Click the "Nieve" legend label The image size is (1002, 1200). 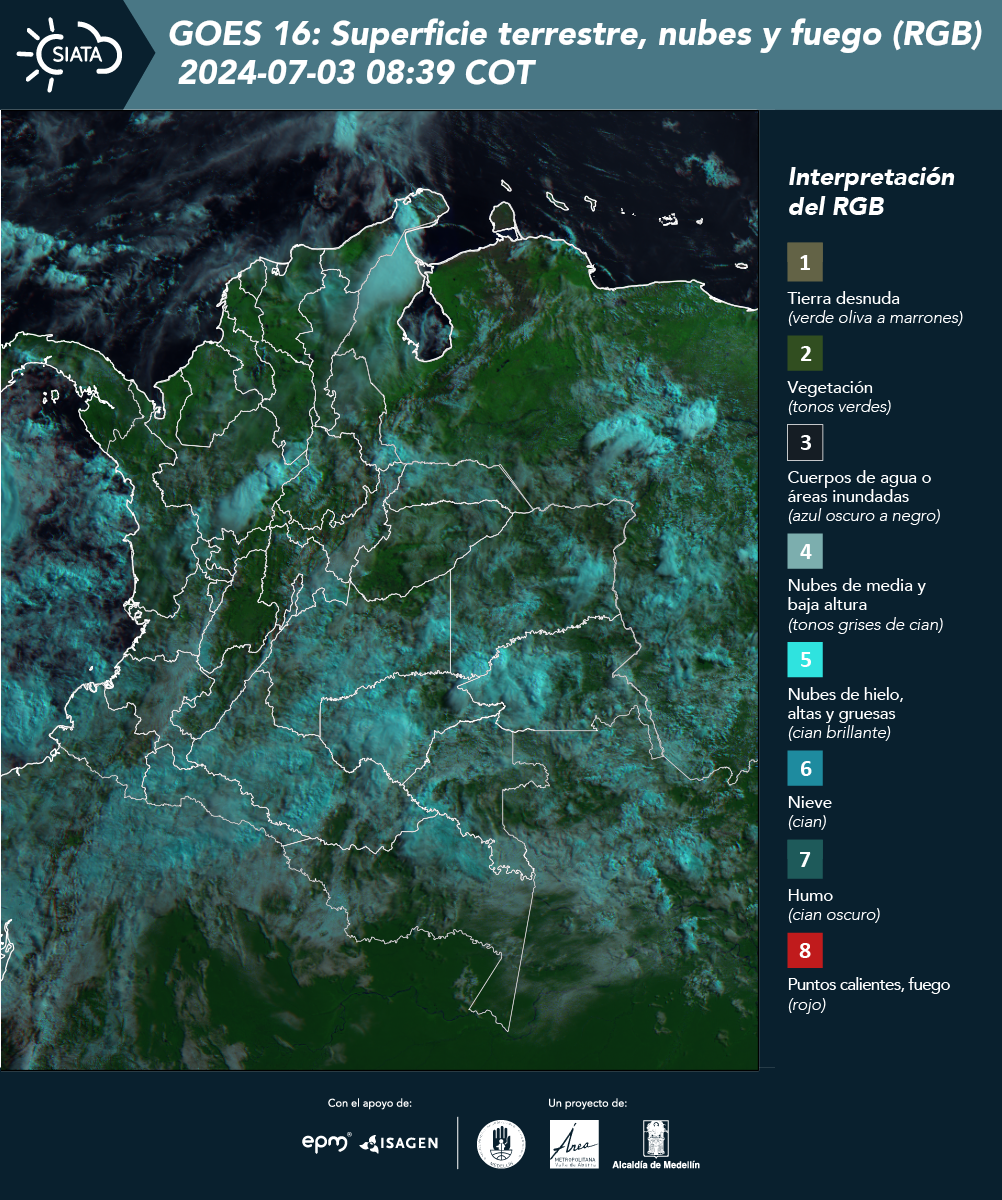pos(809,803)
